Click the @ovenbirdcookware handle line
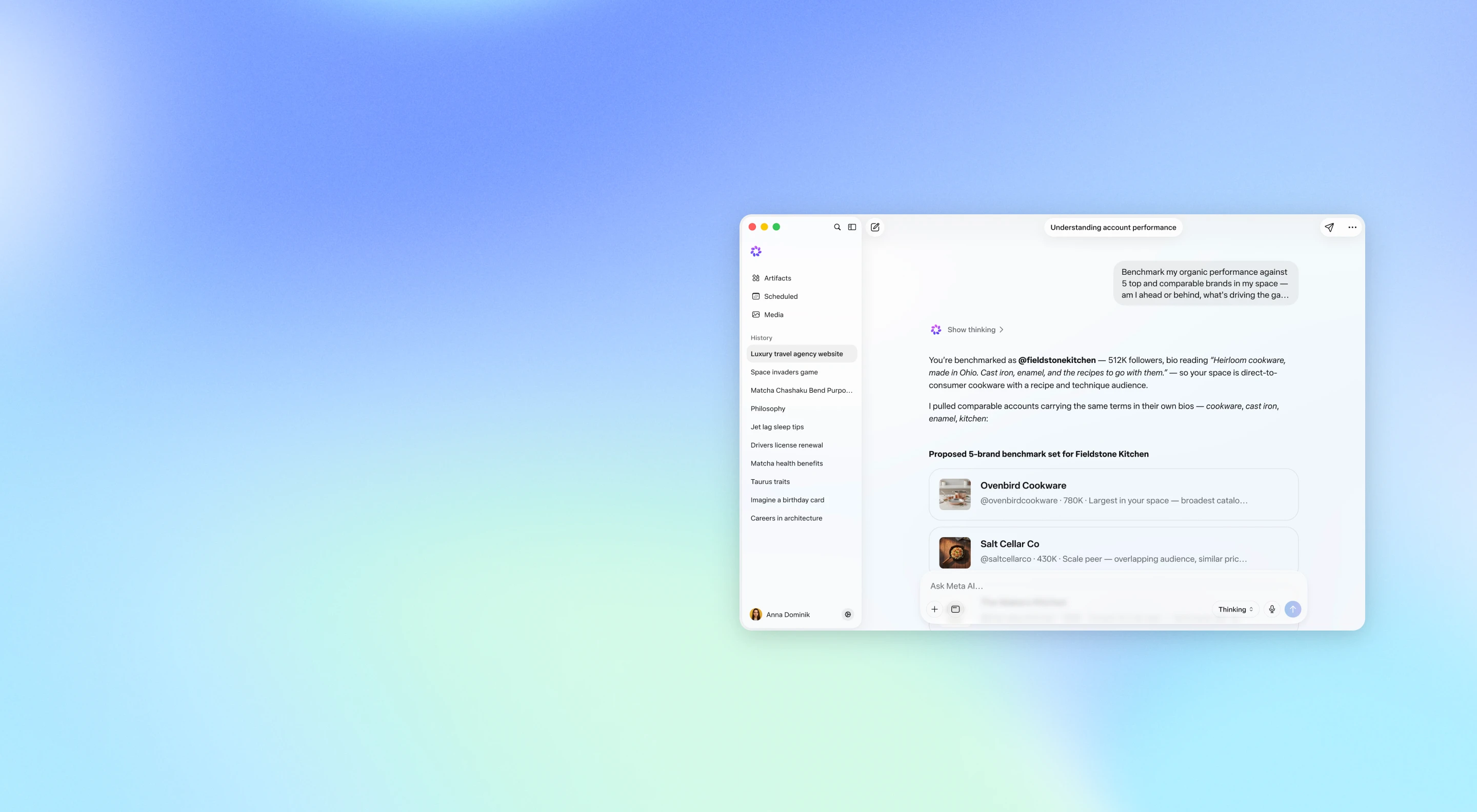The height and width of the screenshot is (812, 1477). click(1113, 500)
